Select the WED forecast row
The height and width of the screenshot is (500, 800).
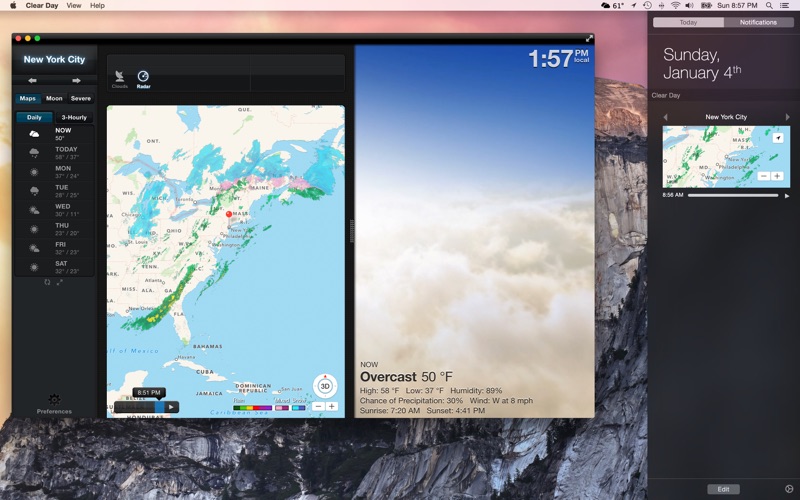(54, 210)
